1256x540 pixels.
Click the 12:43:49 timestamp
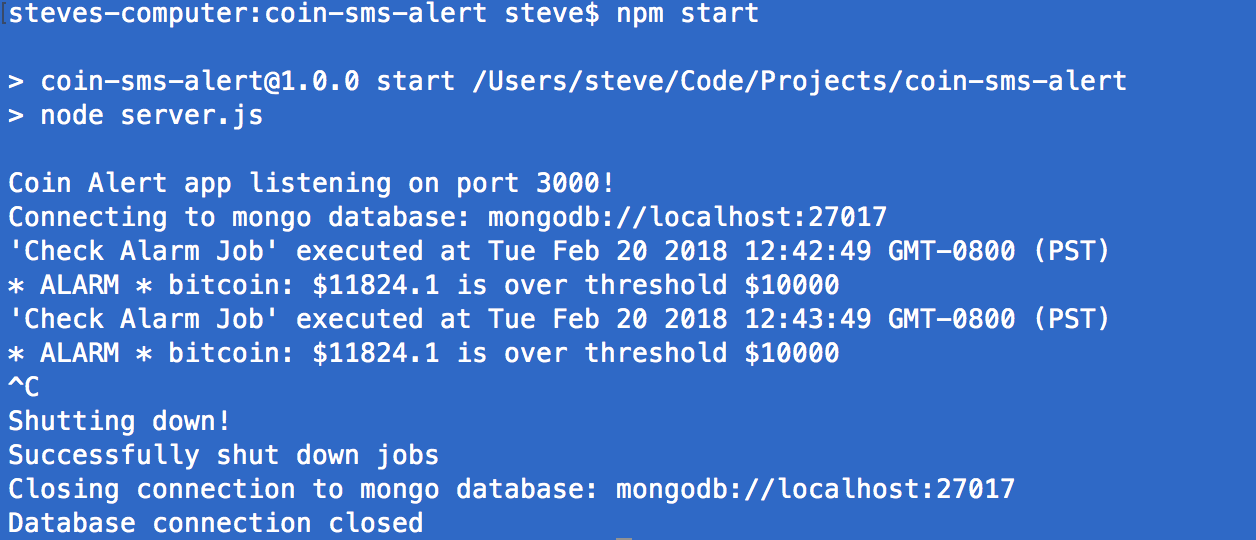coord(807,320)
